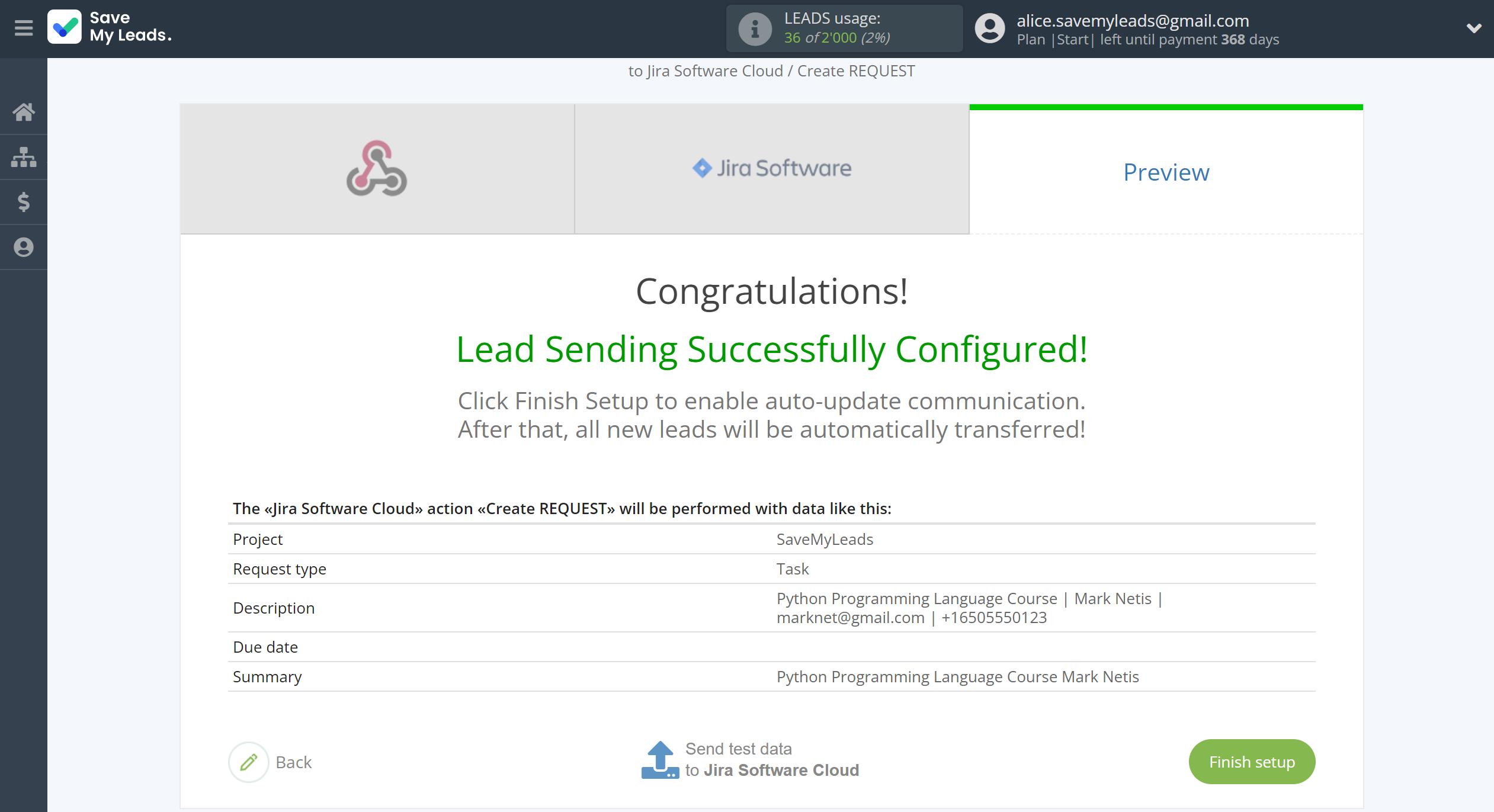Open the Home sidebar icon

point(24,111)
